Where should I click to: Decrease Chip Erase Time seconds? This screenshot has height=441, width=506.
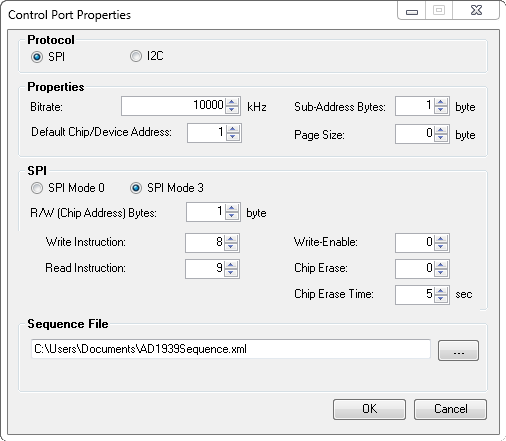click(441, 299)
